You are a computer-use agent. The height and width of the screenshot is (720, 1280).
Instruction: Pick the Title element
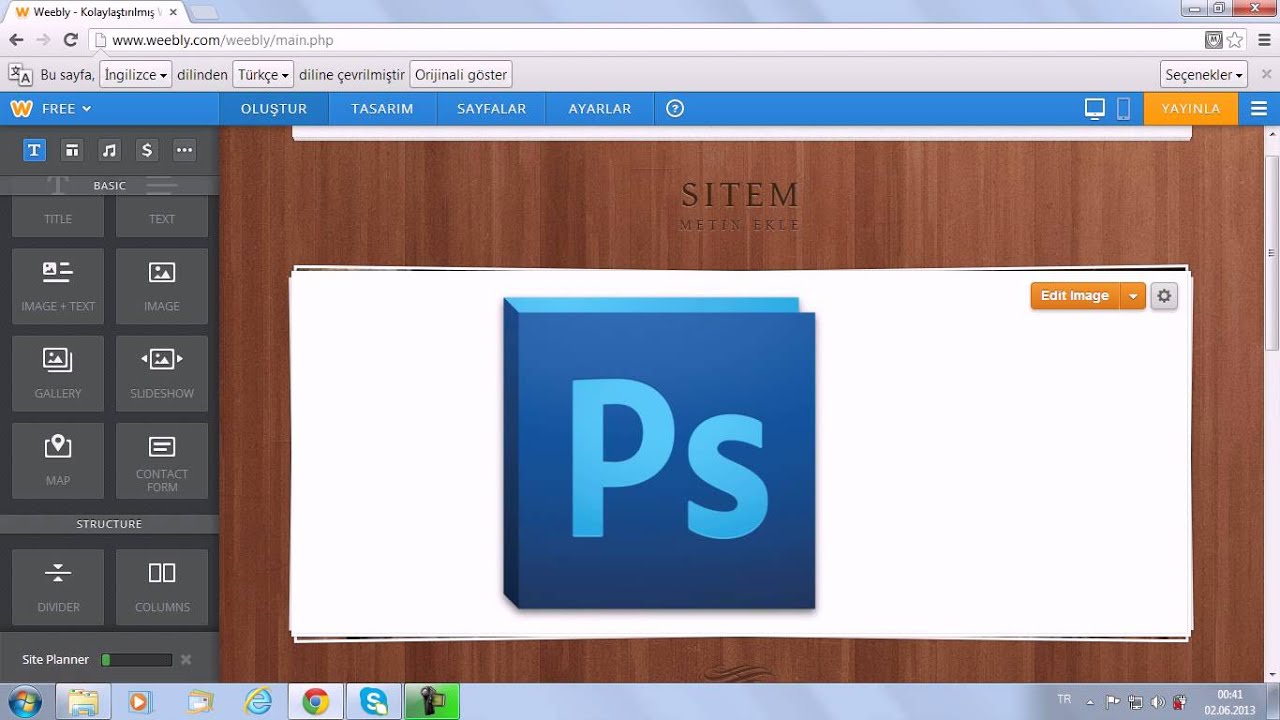tap(58, 217)
